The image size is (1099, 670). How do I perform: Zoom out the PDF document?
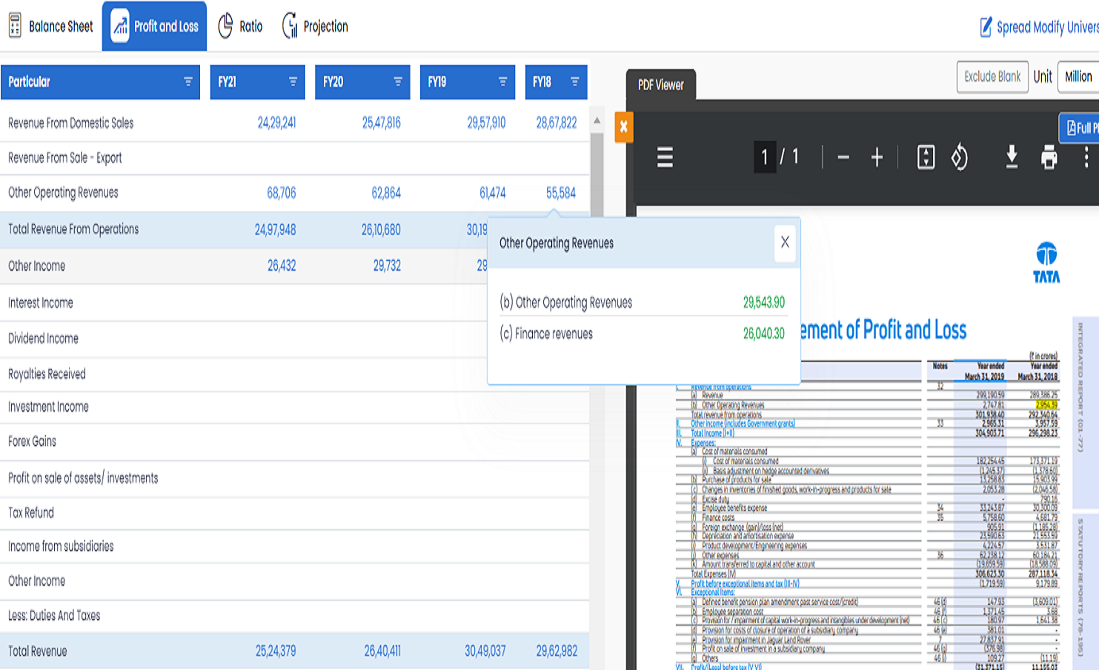coord(843,157)
